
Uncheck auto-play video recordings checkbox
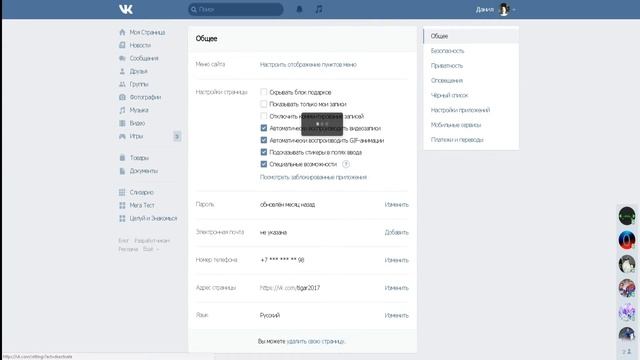(264, 128)
